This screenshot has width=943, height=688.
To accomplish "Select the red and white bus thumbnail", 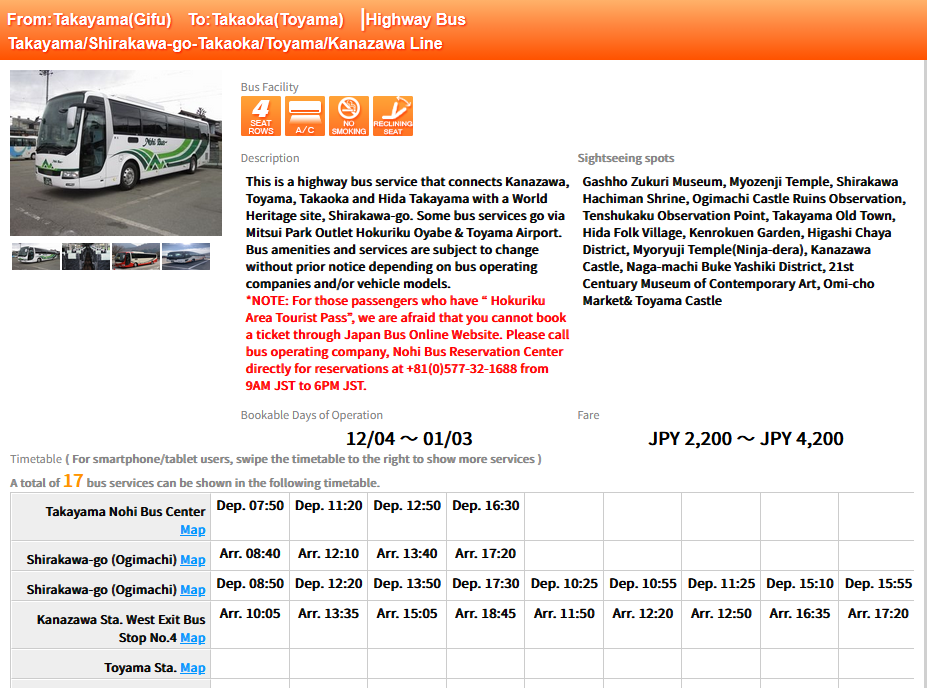I will pyautogui.click(x=136, y=257).
